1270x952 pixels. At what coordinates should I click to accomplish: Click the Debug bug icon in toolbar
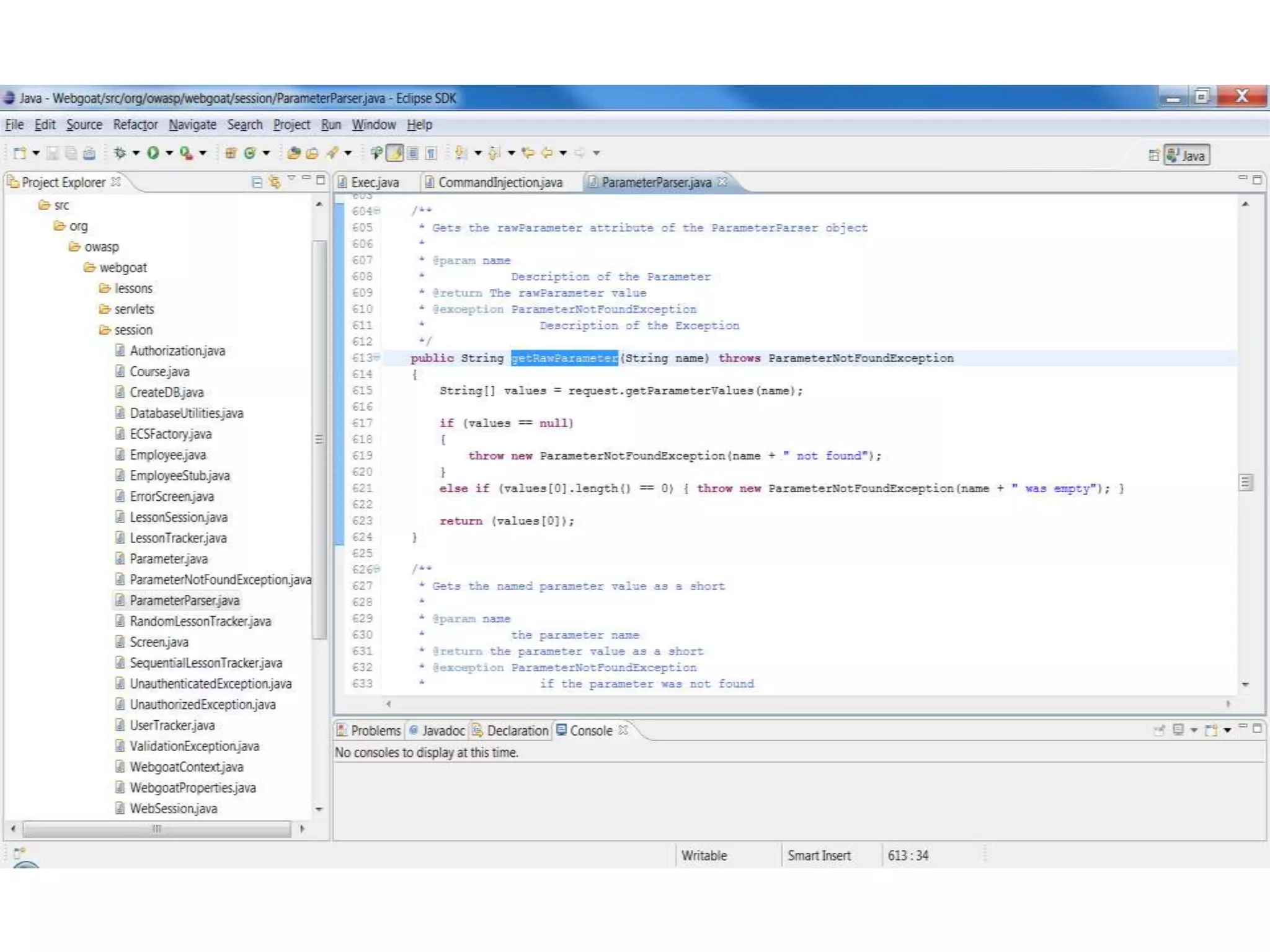tap(120, 152)
